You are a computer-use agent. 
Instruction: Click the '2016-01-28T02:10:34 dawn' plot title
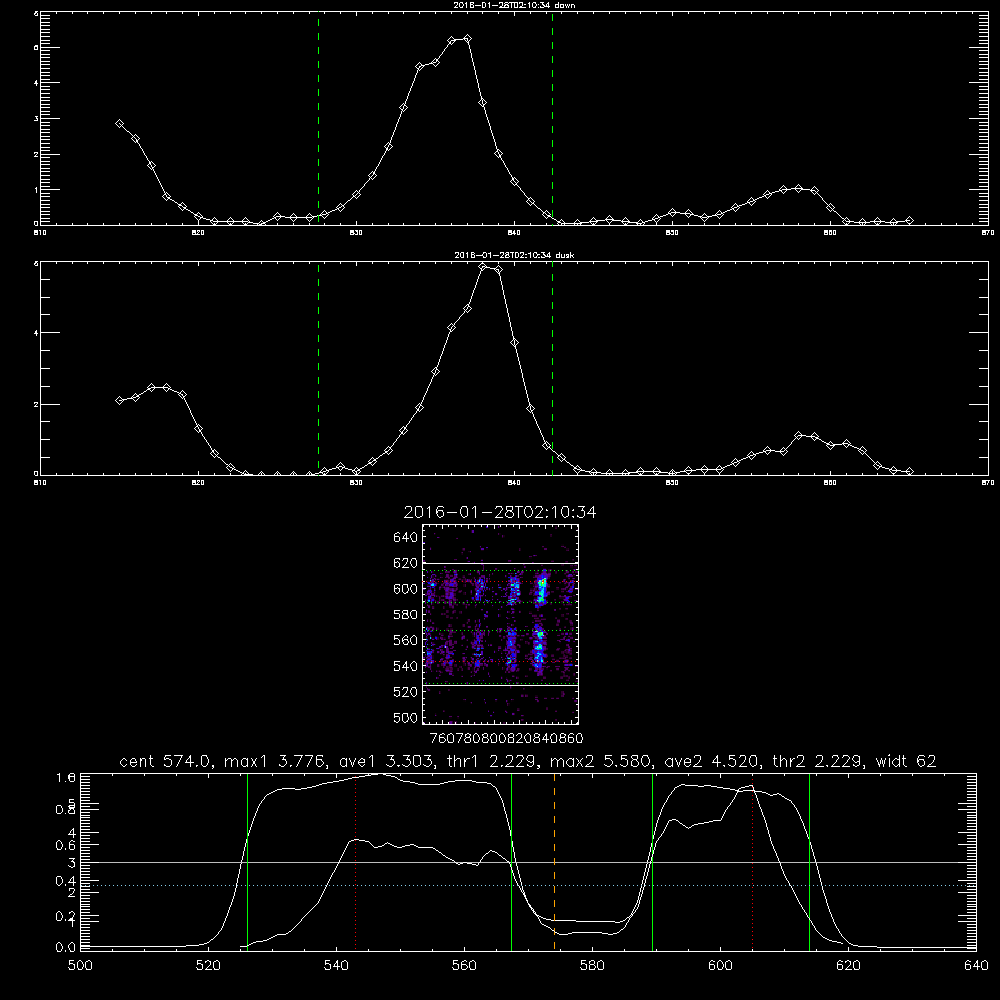(x=514, y=5)
